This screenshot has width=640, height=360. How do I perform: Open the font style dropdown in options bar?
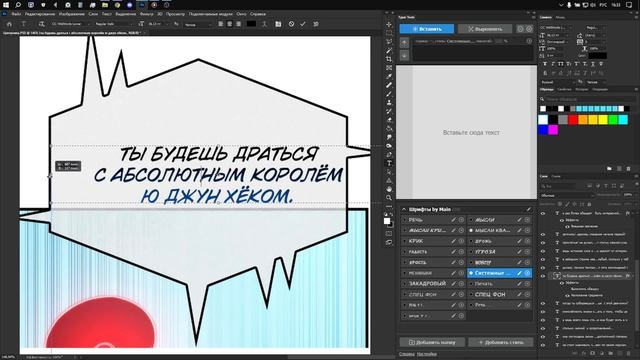point(113,24)
